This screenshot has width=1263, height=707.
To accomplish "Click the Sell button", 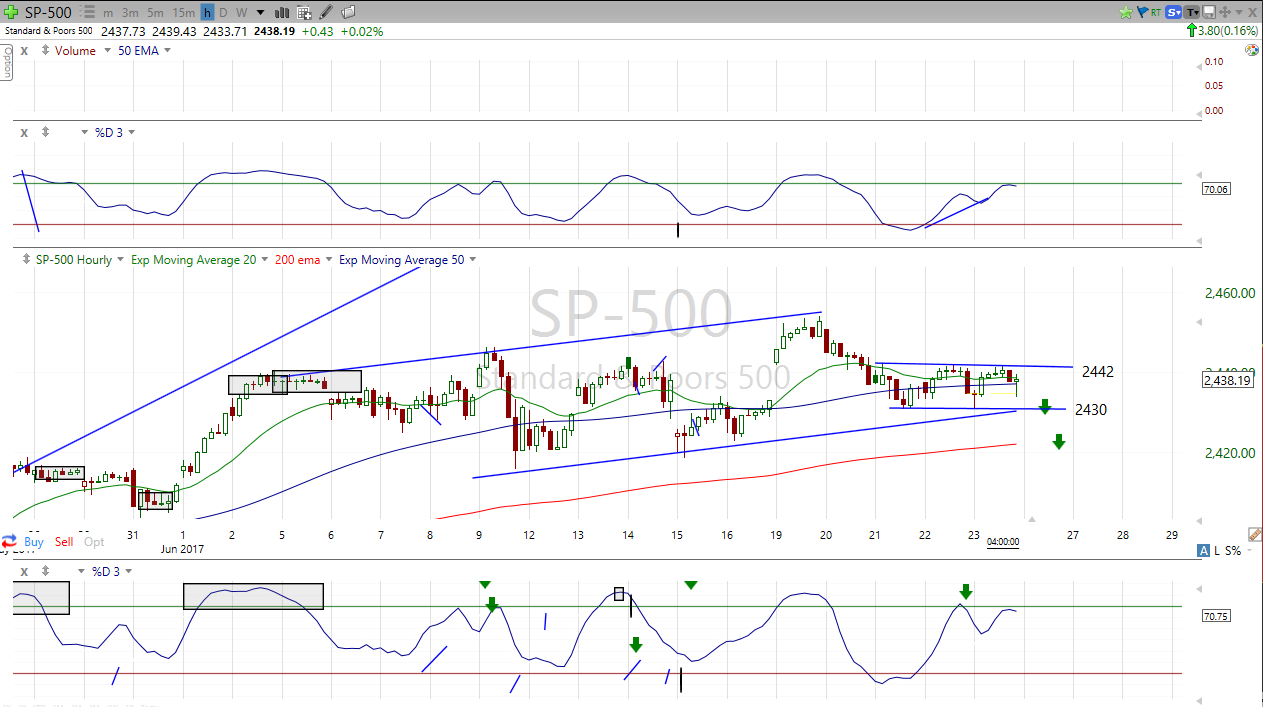I will pyautogui.click(x=64, y=542).
